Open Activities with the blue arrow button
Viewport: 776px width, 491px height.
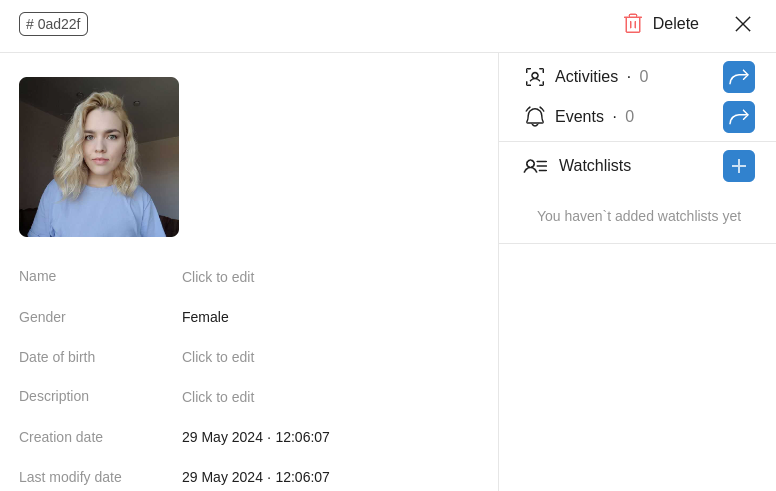[738, 77]
